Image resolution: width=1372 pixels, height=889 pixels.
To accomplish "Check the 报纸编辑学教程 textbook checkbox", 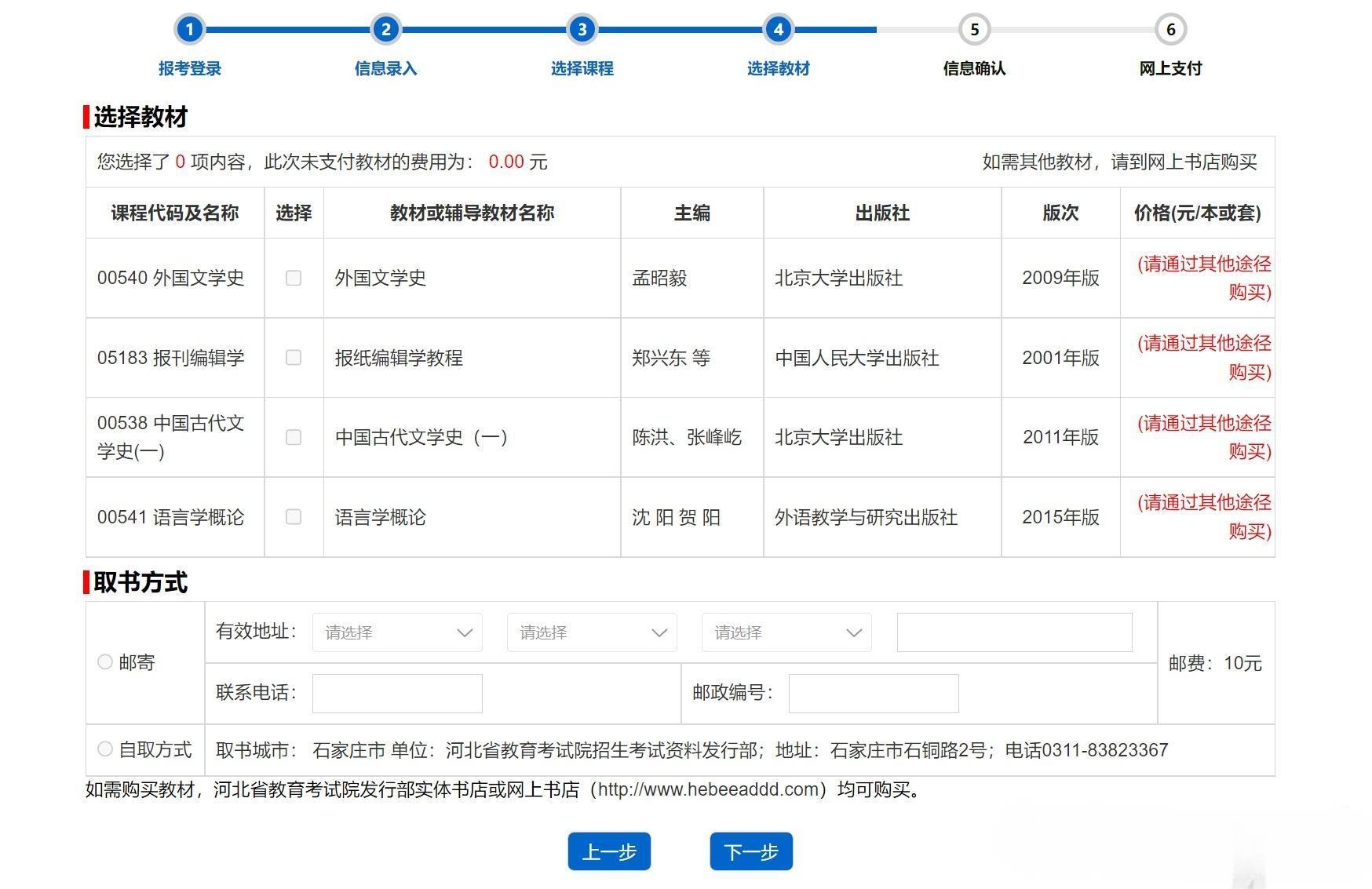I will 294,359.
